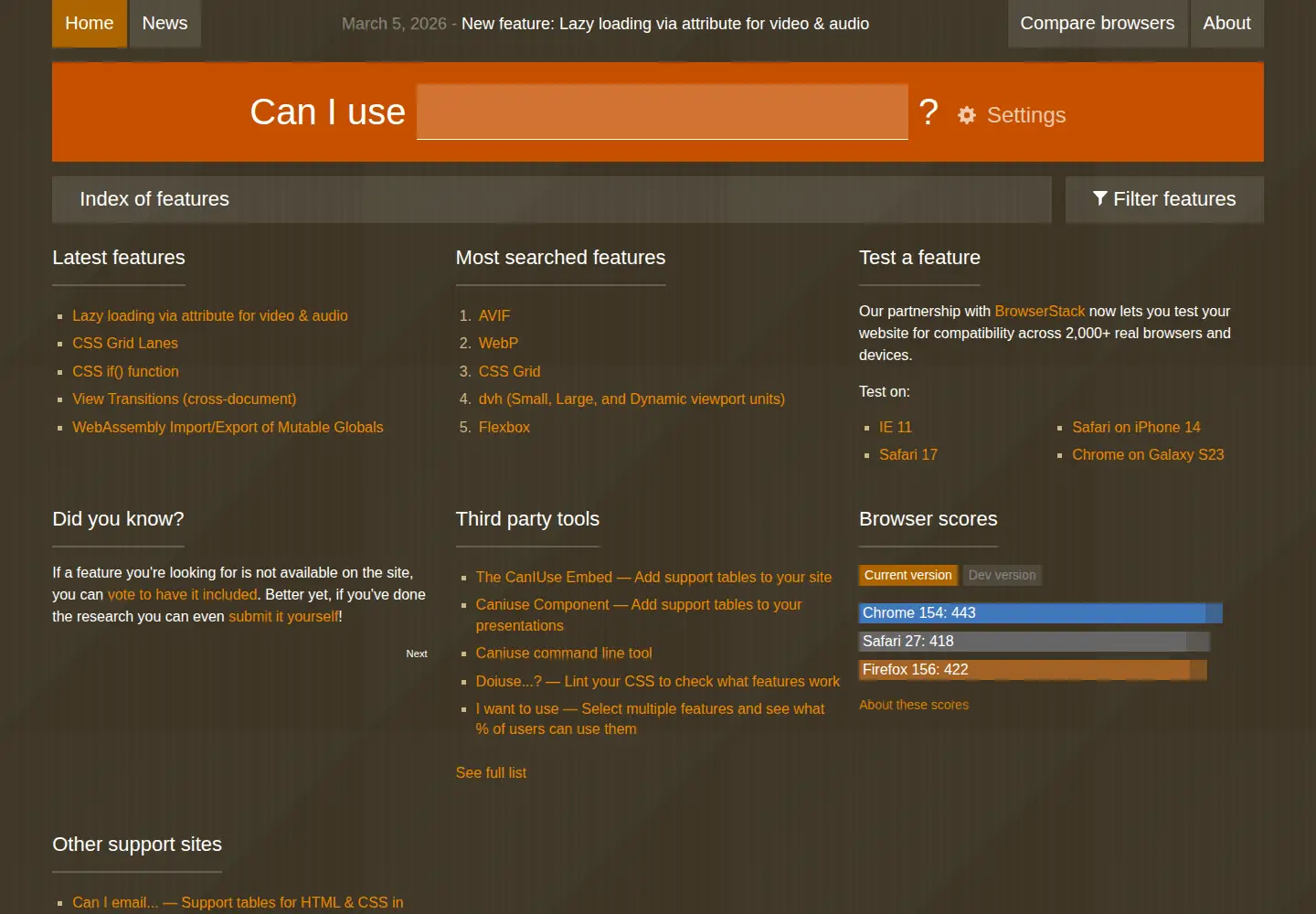Open Settings next to search box

point(1012,115)
